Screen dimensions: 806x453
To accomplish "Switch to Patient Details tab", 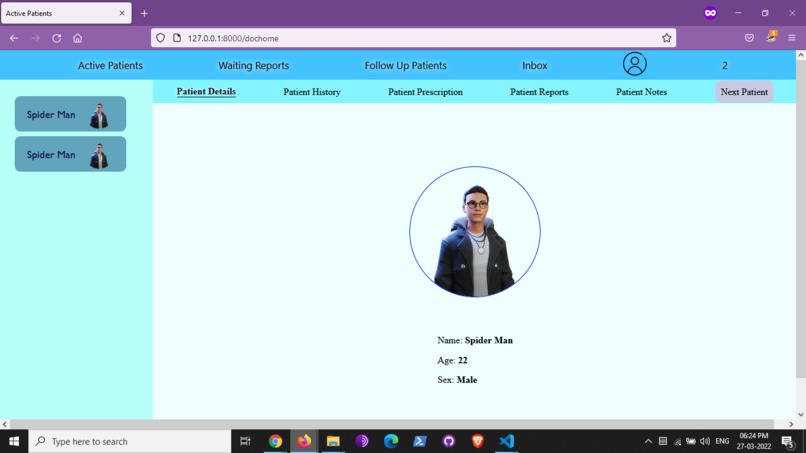I will click(x=206, y=92).
